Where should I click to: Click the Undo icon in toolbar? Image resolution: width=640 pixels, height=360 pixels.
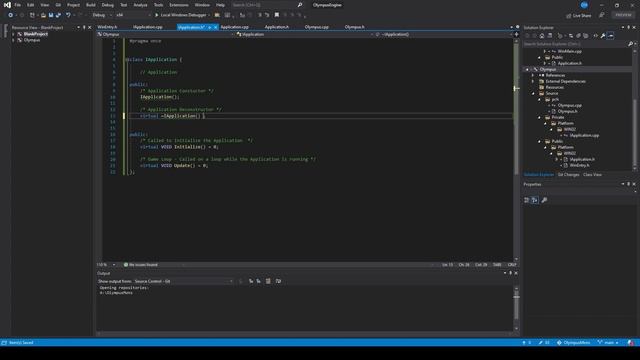click(68, 15)
